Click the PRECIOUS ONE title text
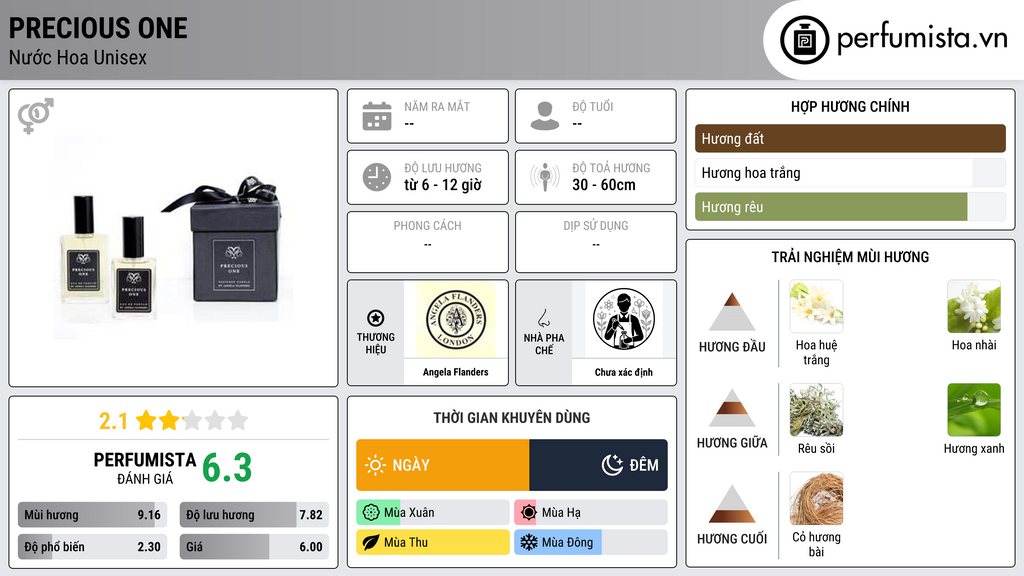The image size is (1024, 576). tap(98, 28)
